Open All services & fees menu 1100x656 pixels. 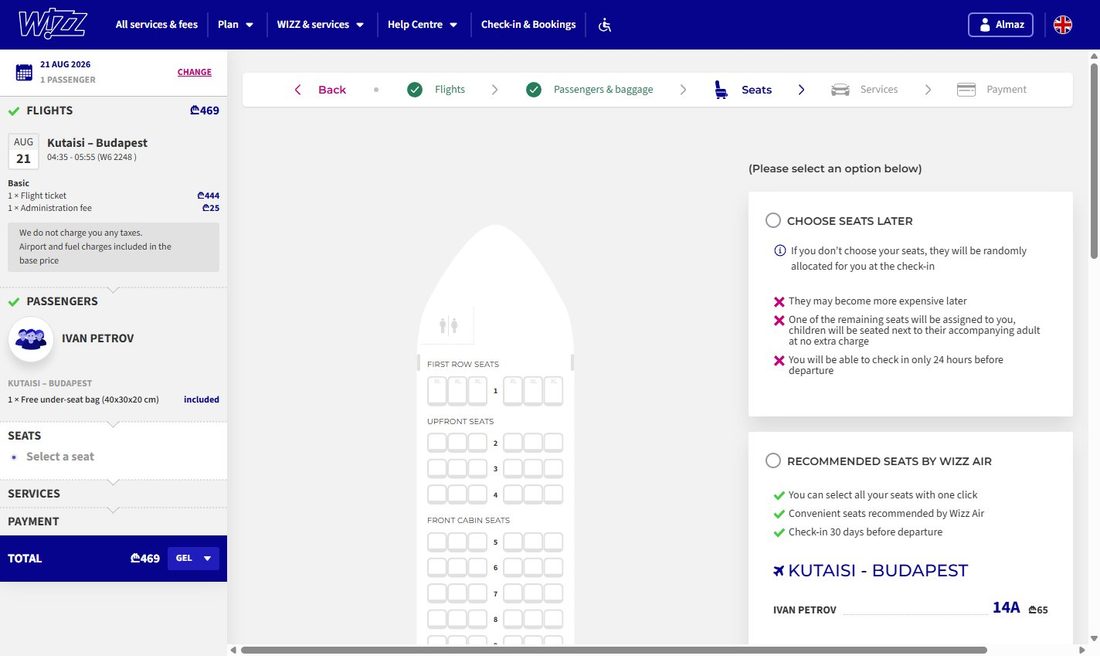[x=156, y=25]
